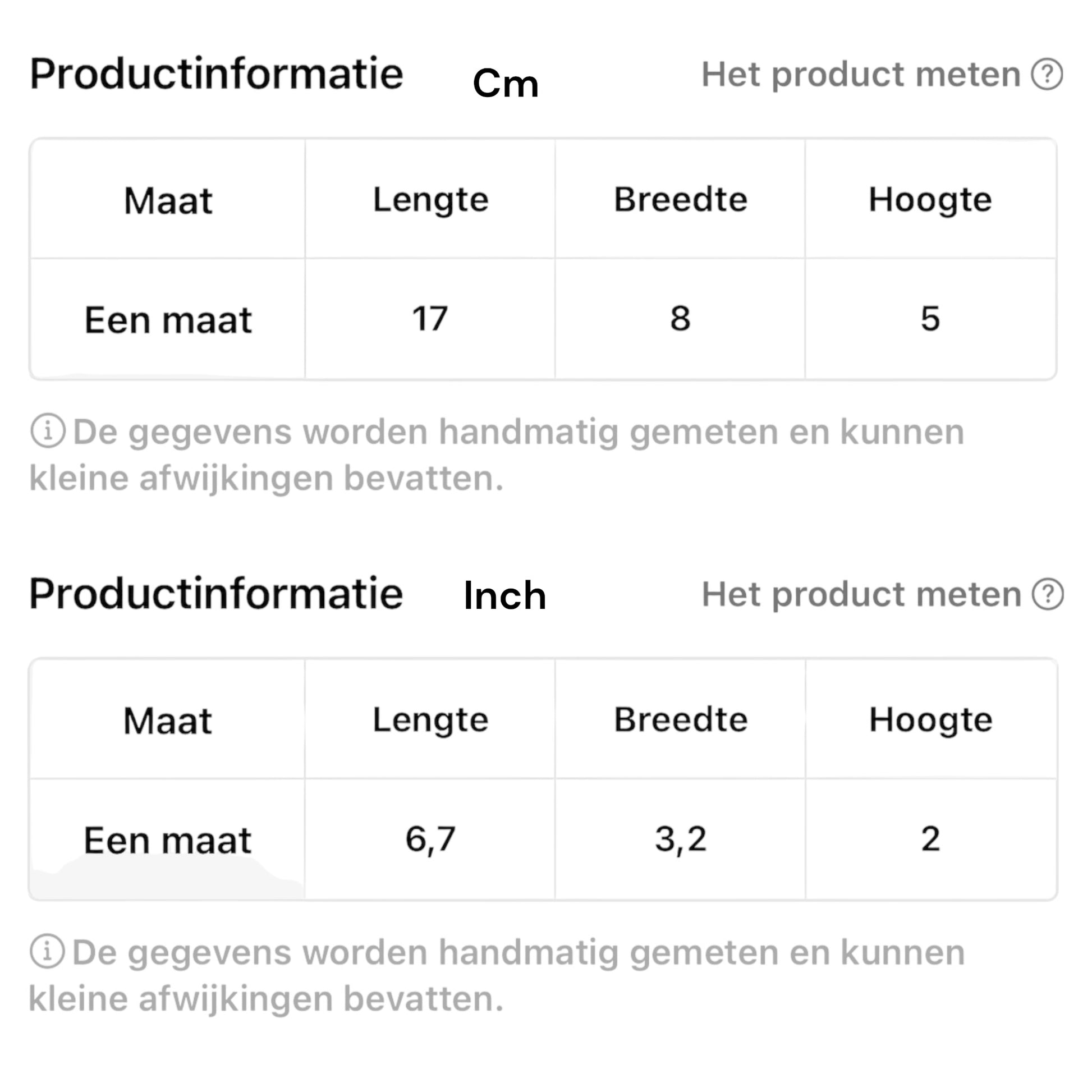Image resolution: width=1092 pixels, height=1092 pixels.
Task: Select the length value 17
Action: (430, 318)
